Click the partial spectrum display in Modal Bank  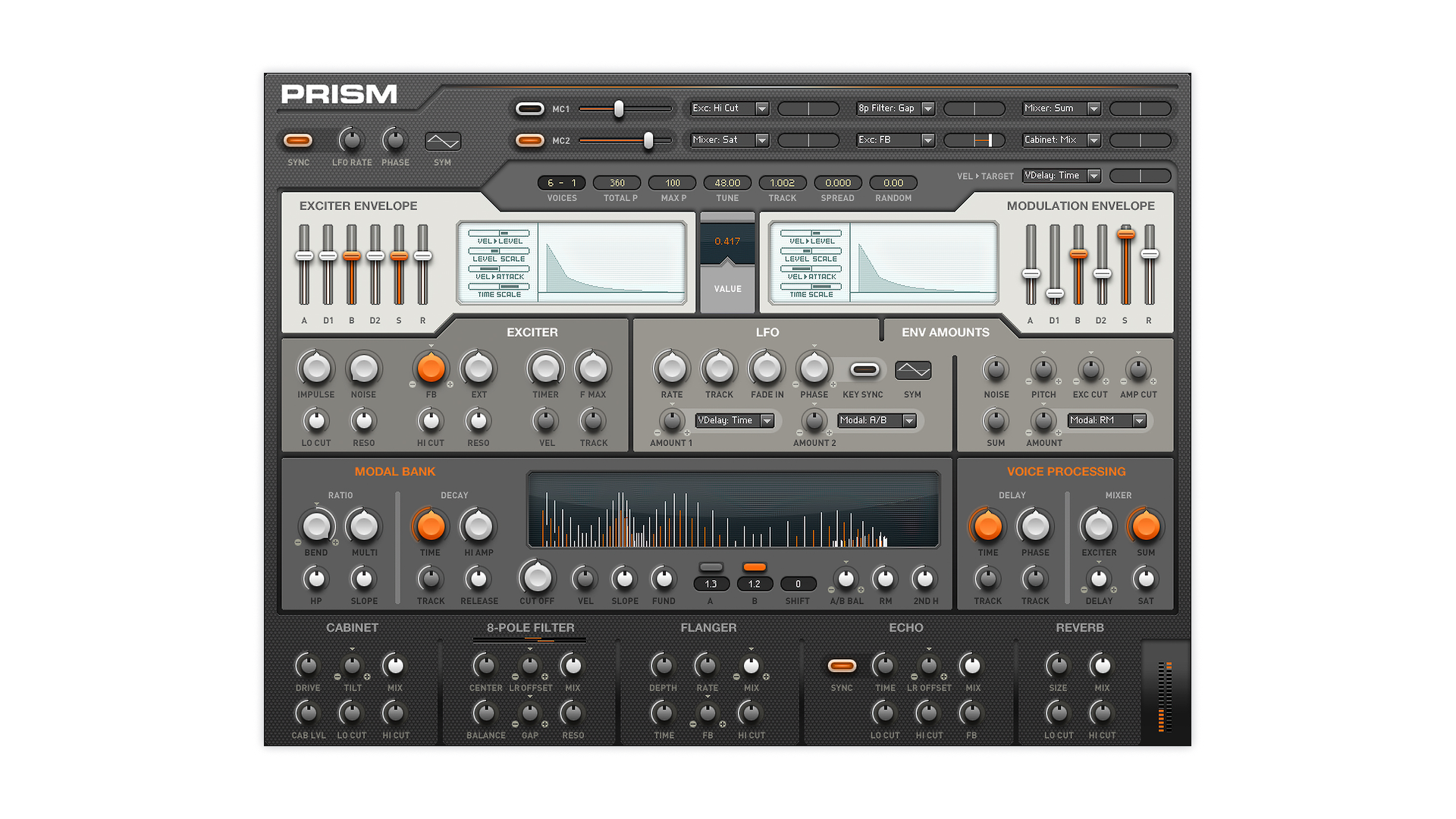[734, 510]
